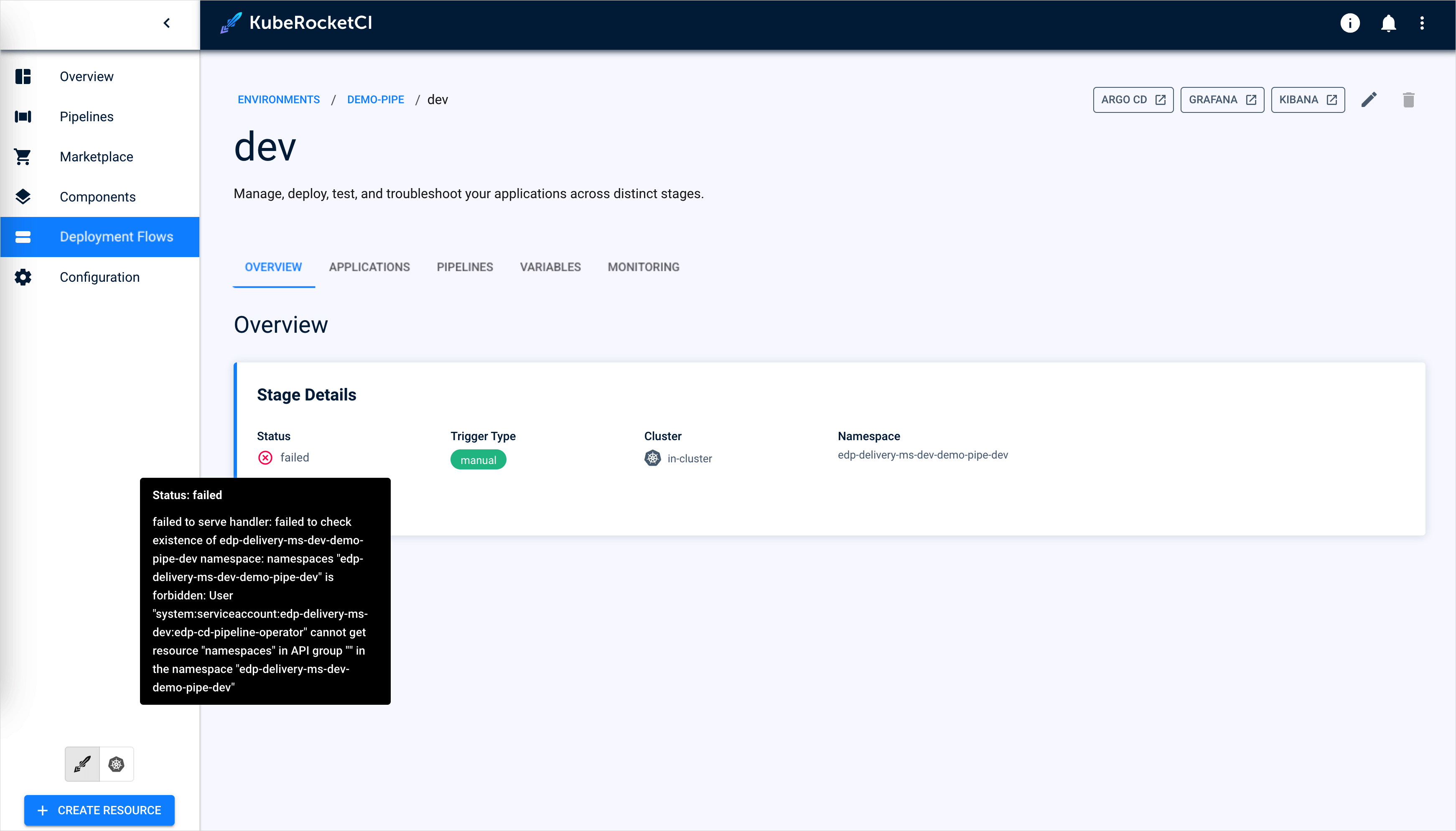Open Configuration gear in the sidebar
Image resolution: width=1456 pixels, height=831 pixels.
99,277
